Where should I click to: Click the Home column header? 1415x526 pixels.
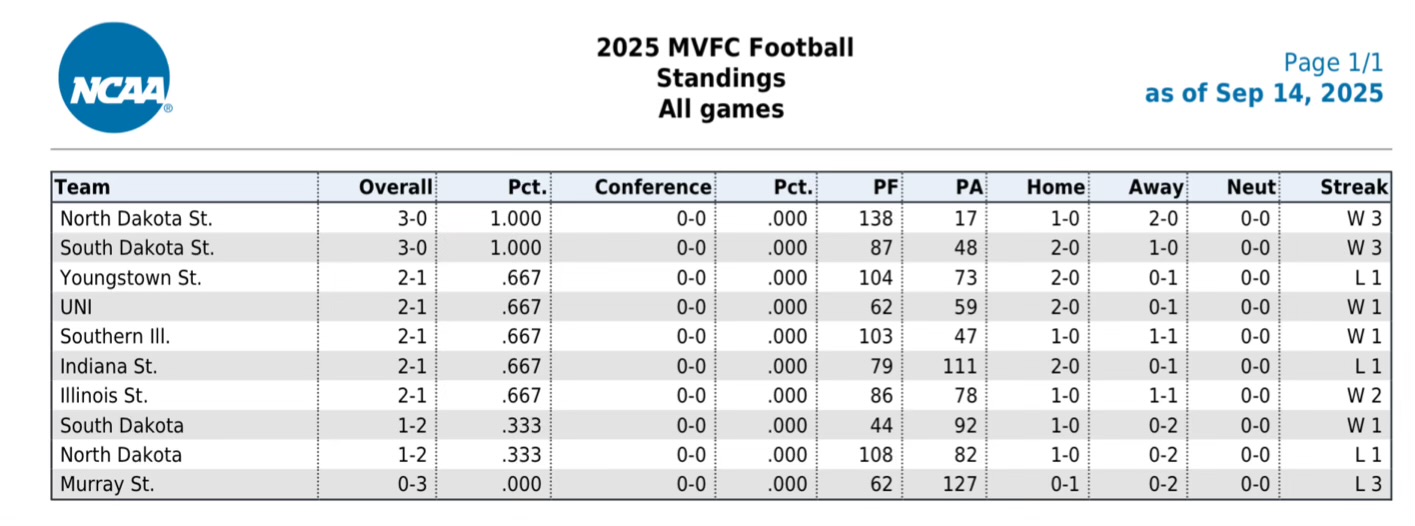pyautogui.click(x=1055, y=187)
